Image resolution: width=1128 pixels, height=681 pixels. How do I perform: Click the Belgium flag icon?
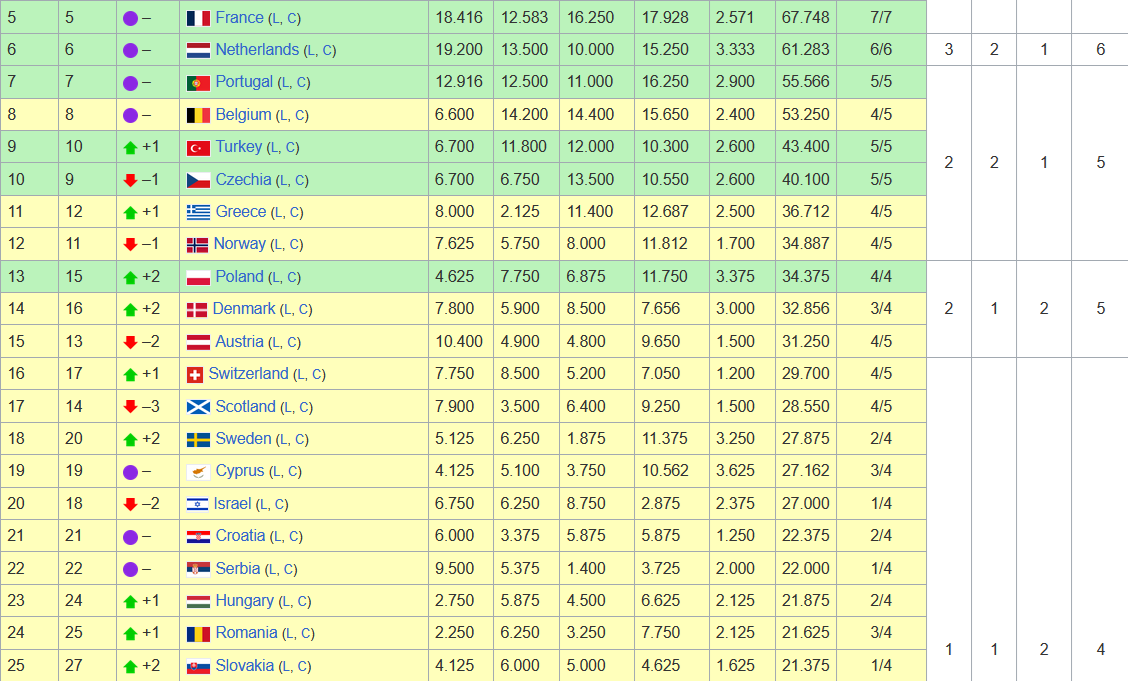coord(198,115)
